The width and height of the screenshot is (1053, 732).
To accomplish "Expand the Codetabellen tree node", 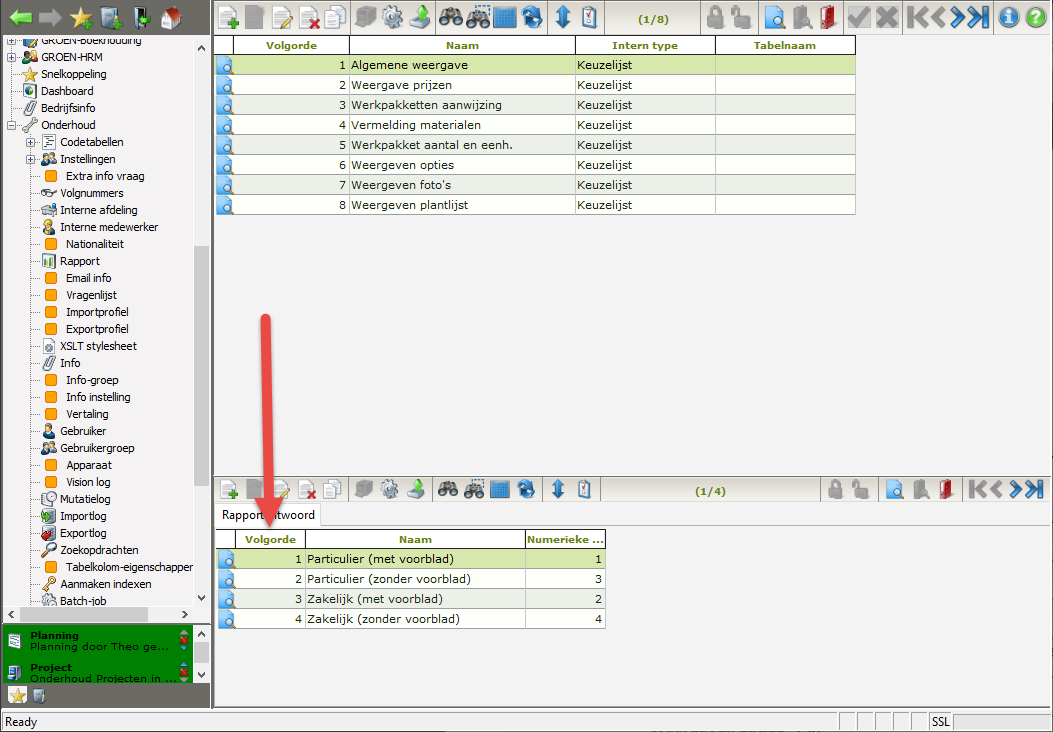I will click(31, 142).
